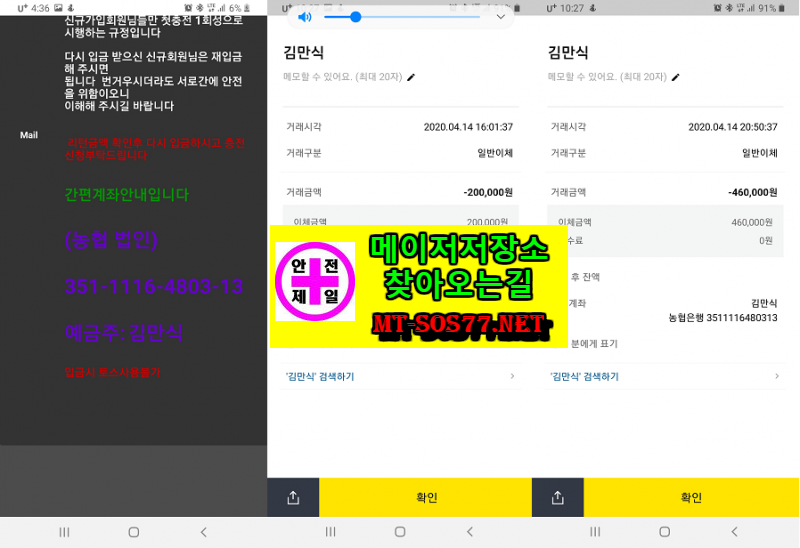Select 간편계좌안내입니다 green heading
Image resolution: width=800 pixels, height=548 pixels.
(127, 194)
